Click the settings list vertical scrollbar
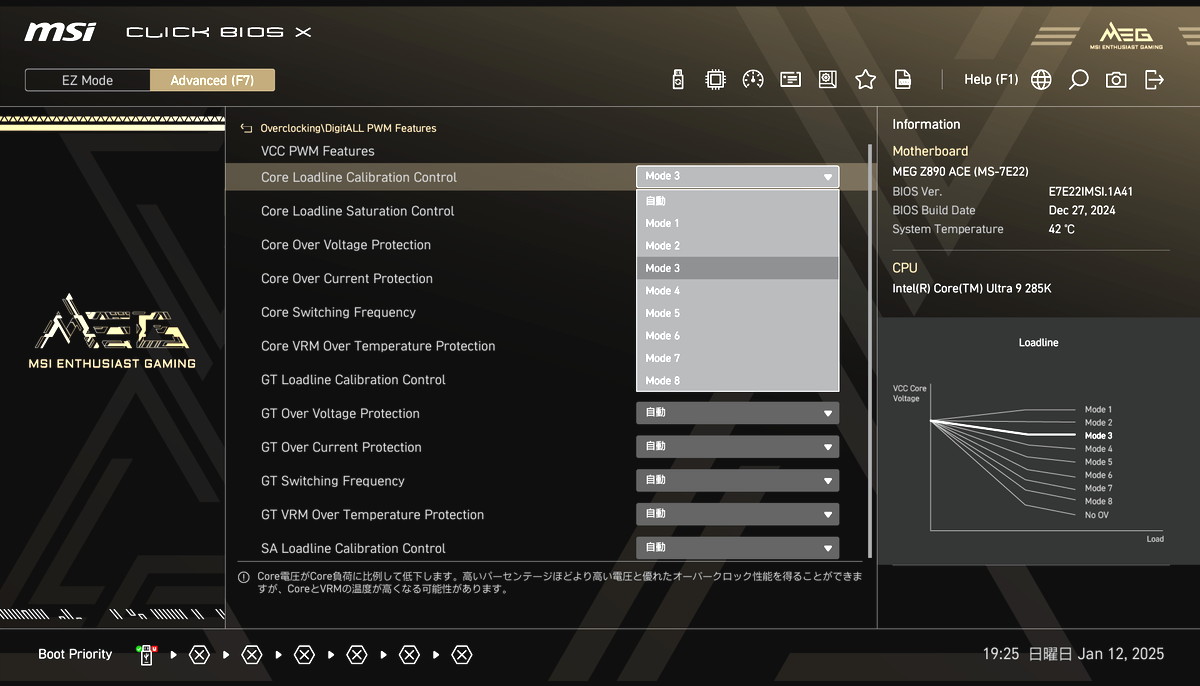Screen dimensions: 1200x686 click(872, 352)
